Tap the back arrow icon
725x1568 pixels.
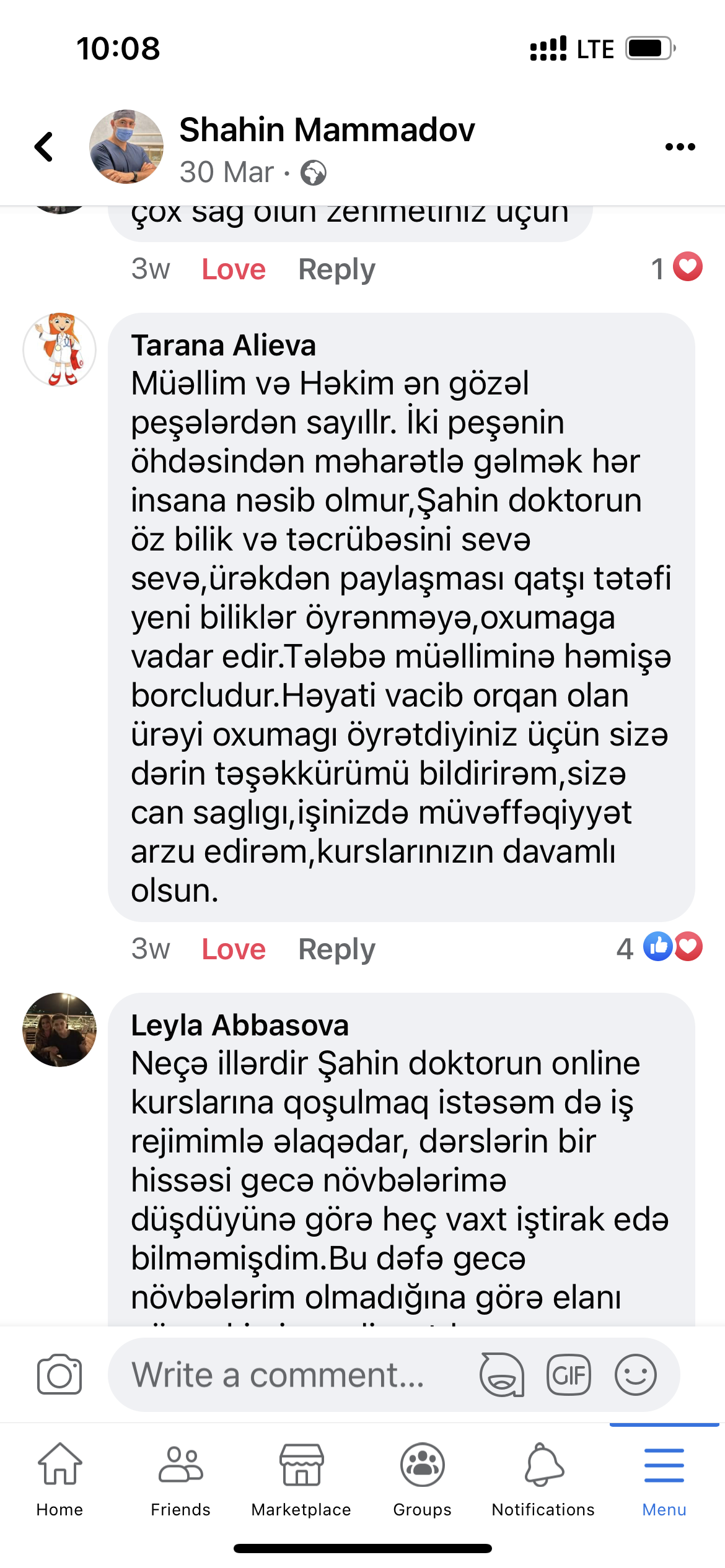(43, 147)
